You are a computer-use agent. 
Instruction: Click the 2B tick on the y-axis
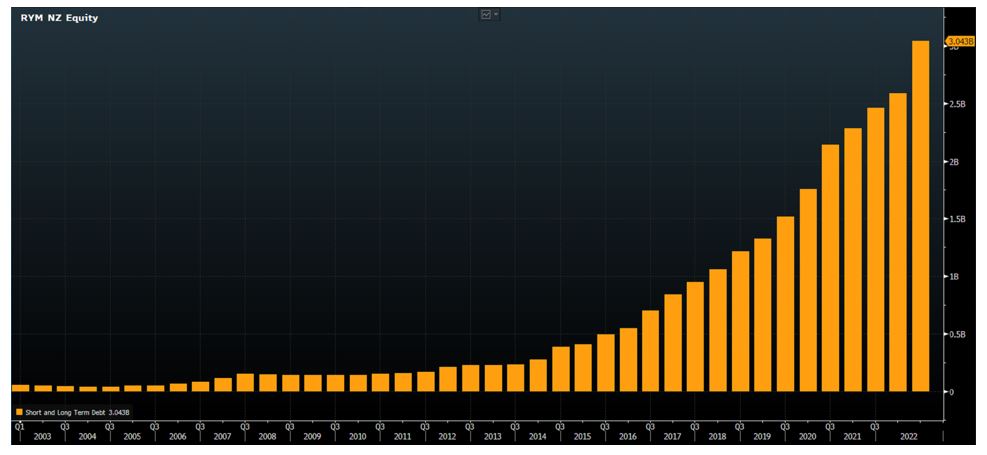[953, 162]
